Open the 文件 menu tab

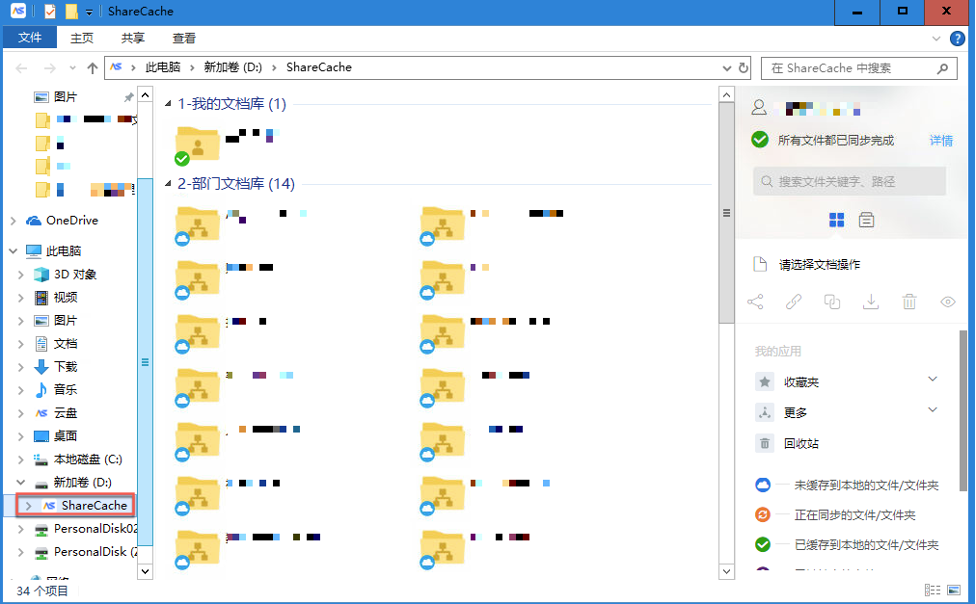tap(30, 38)
